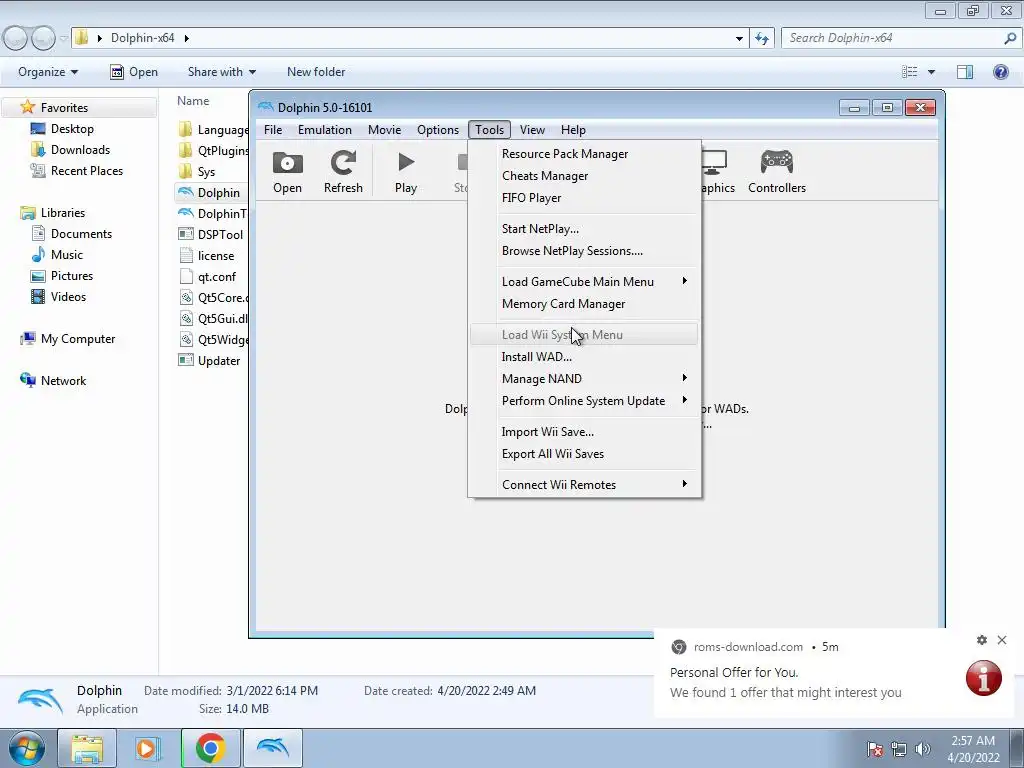Open the media player taskbar icon
This screenshot has width=1024, height=768.
click(148, 748)
